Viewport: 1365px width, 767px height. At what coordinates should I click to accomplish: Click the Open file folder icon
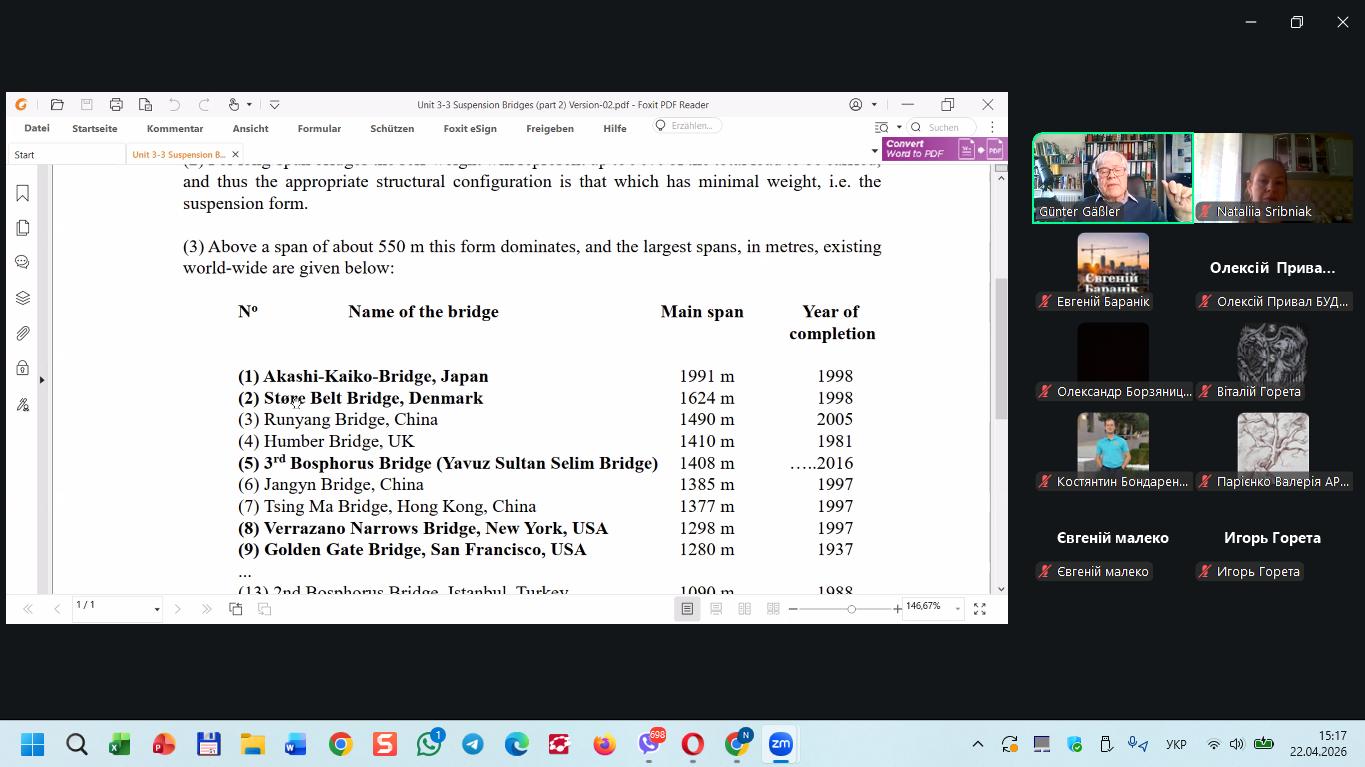pos(57,105)
